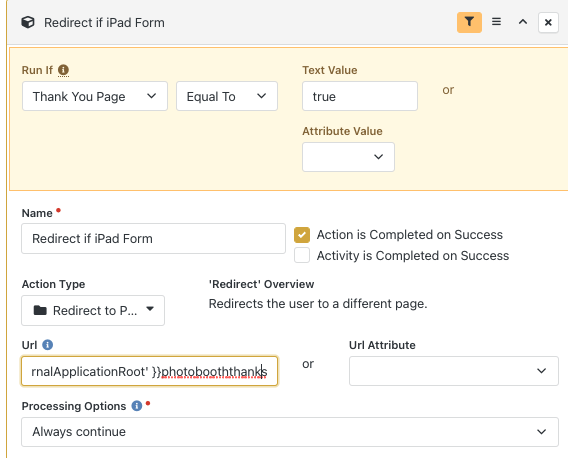This screenshot has height=458, width=568.
Task: Click the Name field Redirect if iPad Form
Action: coord(153,238)
